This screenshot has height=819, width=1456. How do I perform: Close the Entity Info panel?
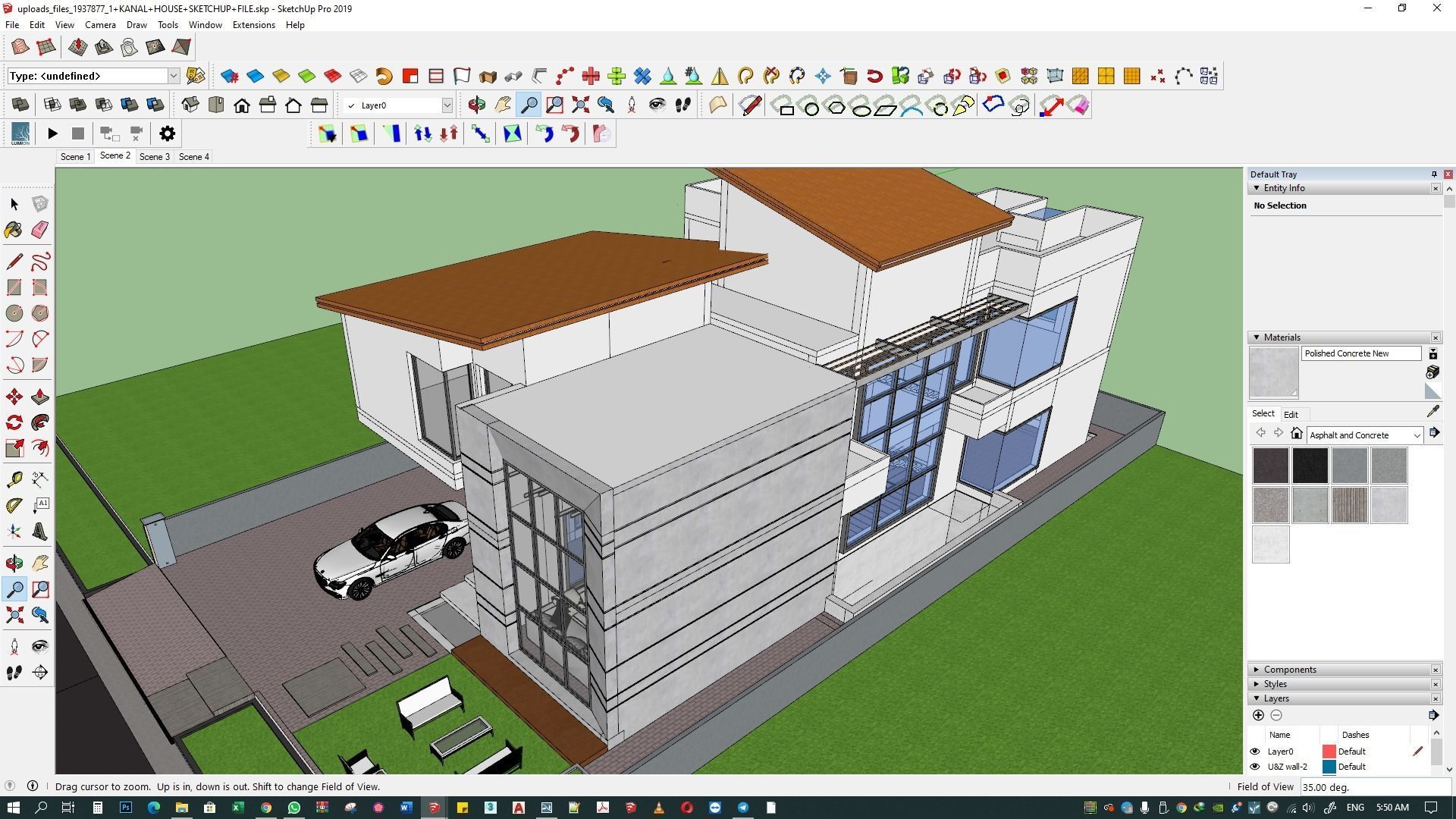[x=1435, y=188]
